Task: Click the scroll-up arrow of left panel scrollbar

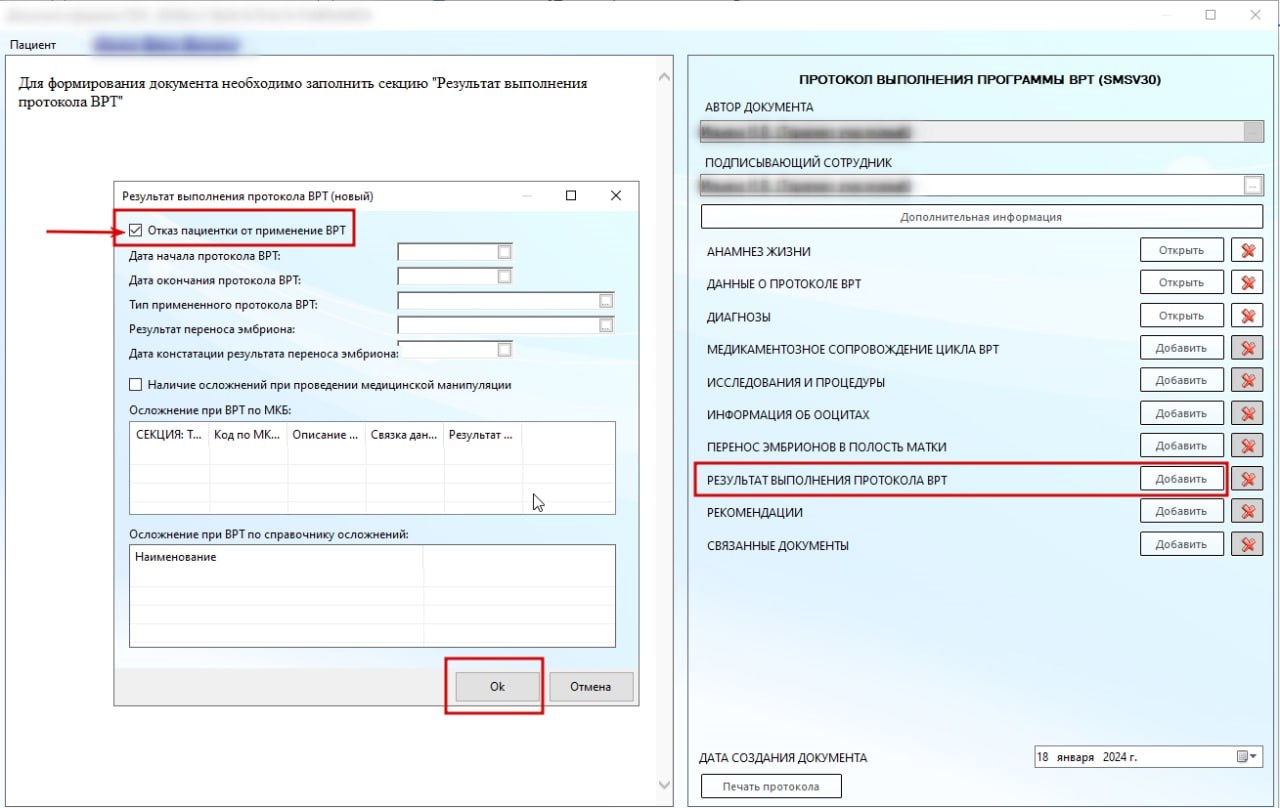Action: tap(664, 77)
